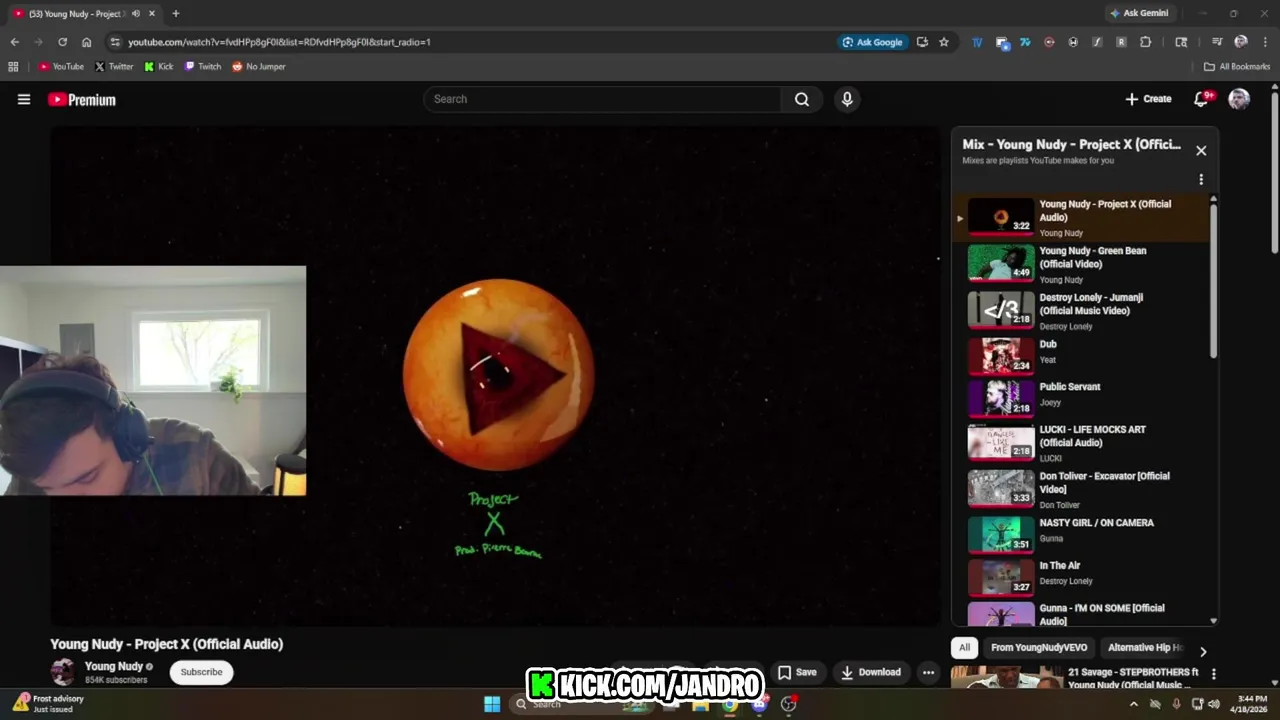Select the Dub by Yeat track
The image size is (1280, 720).
pyautogui.click(x=1080, y=355)
